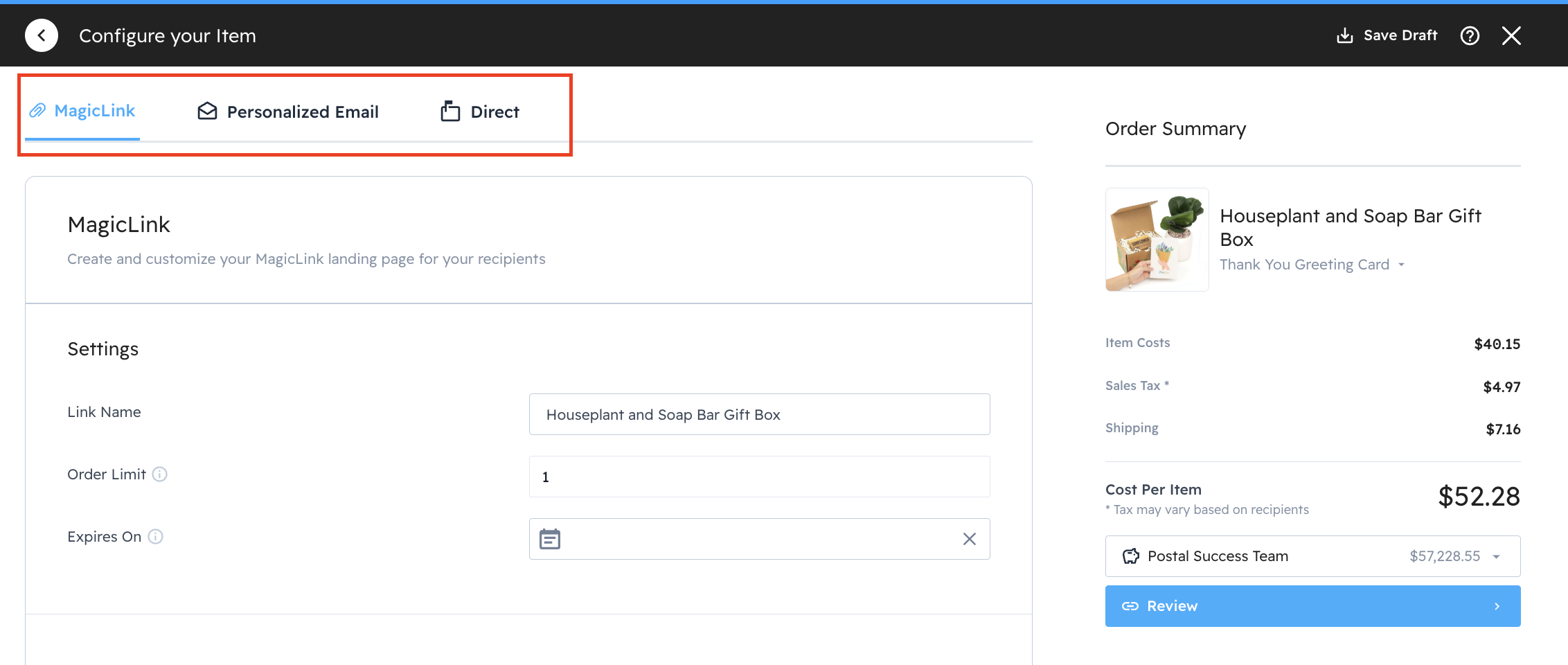Click the Review button

click(1312, 606)
